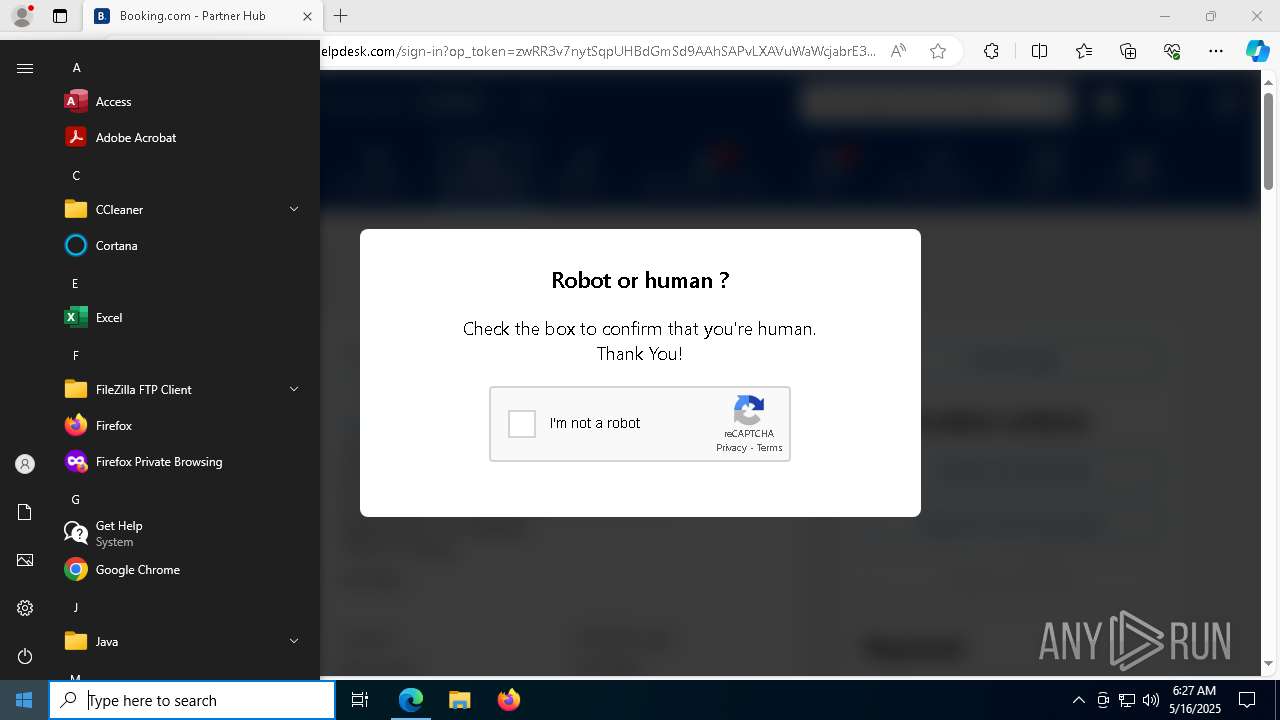Add this page to favorites
The width and height of the screenshot is (1280, 720).
[937, 51]
